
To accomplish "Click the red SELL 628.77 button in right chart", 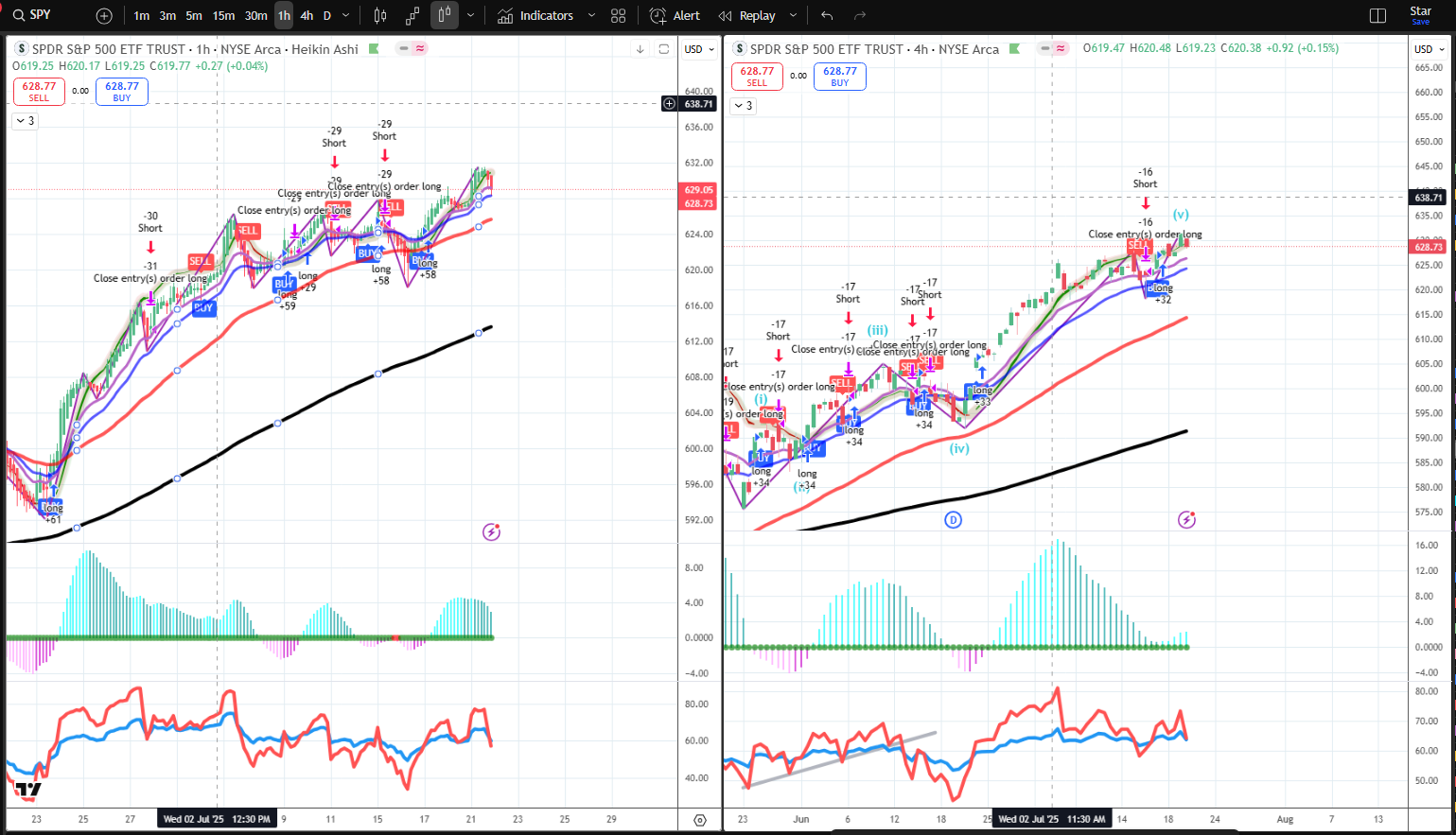I will pos(757,77).
